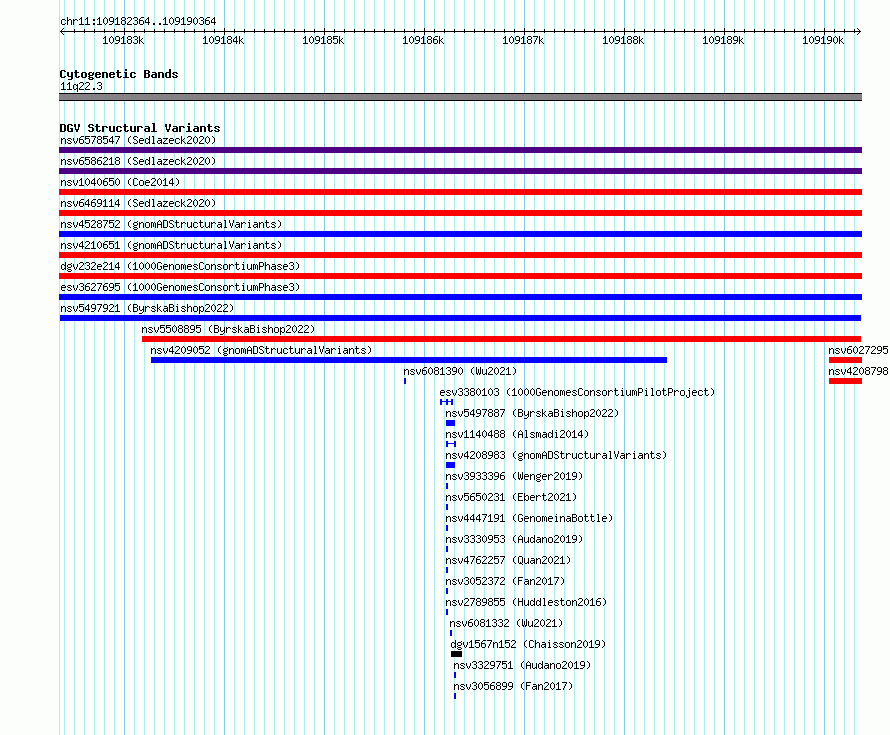
Task: Click the 109186k ruler tick label
Action: pyautogui.click(x=423, y=40)
